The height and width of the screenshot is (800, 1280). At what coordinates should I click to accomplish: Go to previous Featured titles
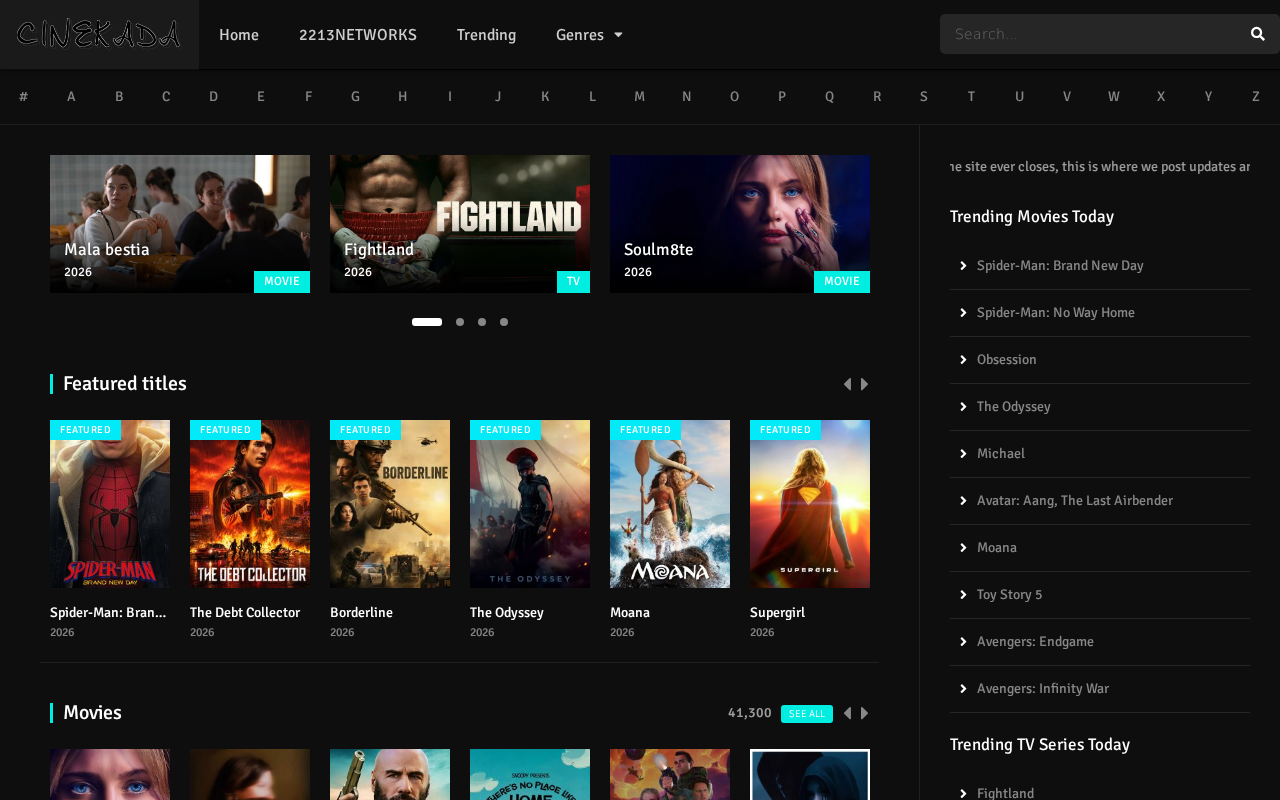(x=847, y=384)
